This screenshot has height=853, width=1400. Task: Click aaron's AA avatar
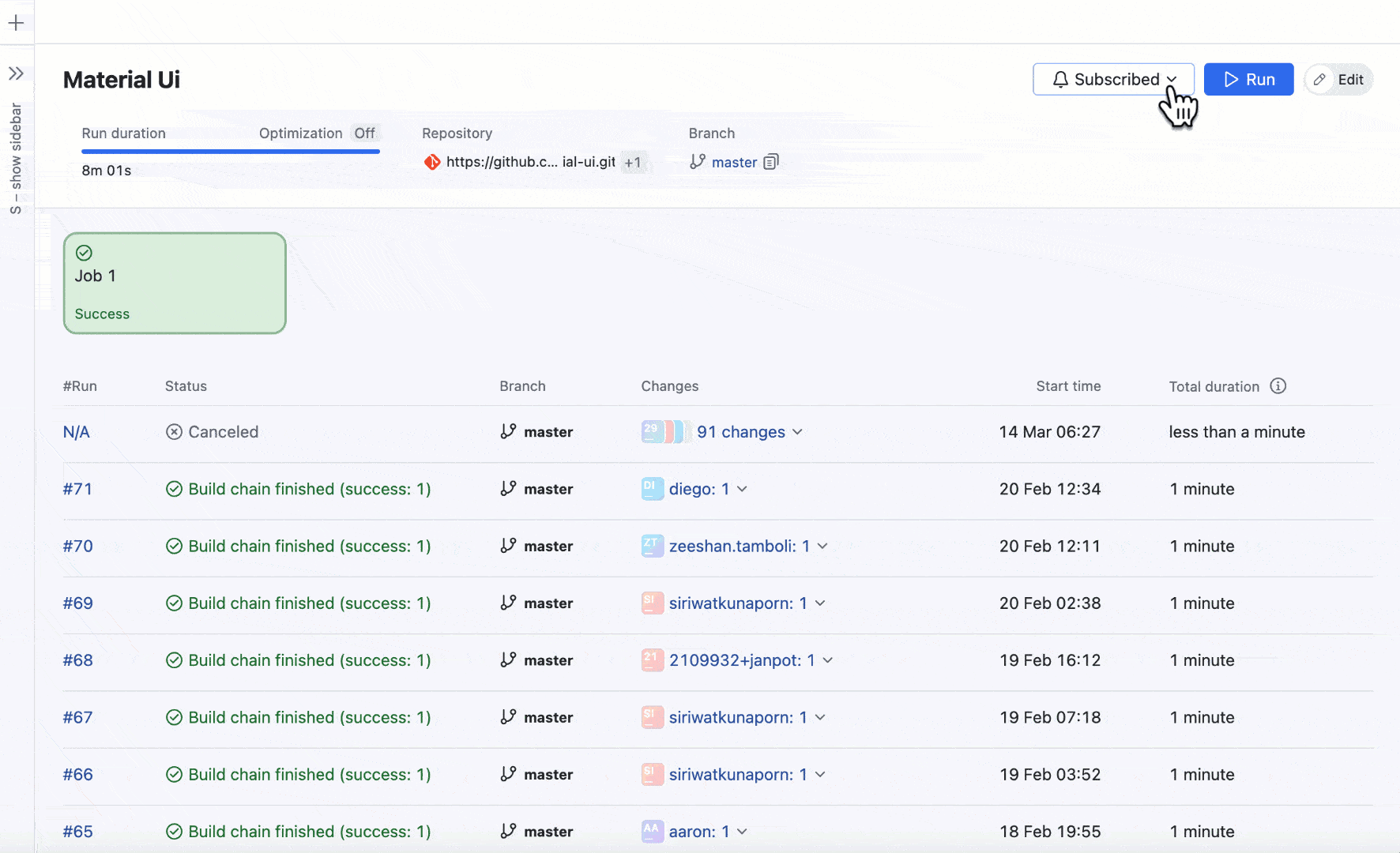pyautogui.click(x=652, y=832)
